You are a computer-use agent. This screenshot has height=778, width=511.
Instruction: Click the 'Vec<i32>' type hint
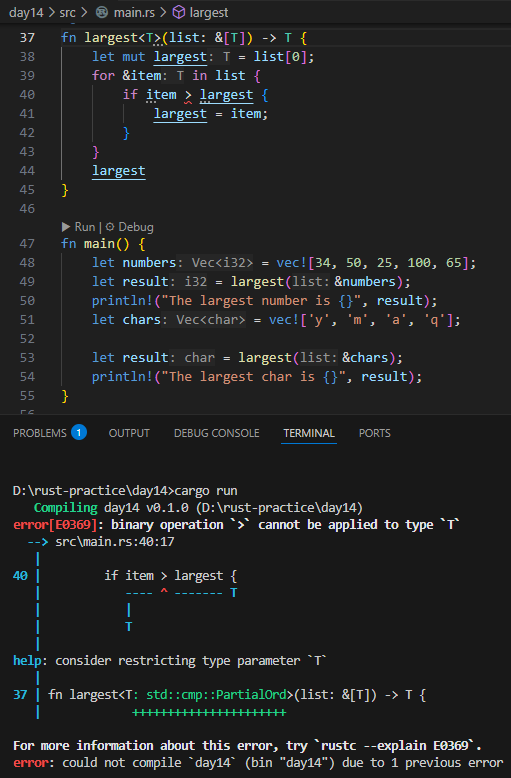222,262
